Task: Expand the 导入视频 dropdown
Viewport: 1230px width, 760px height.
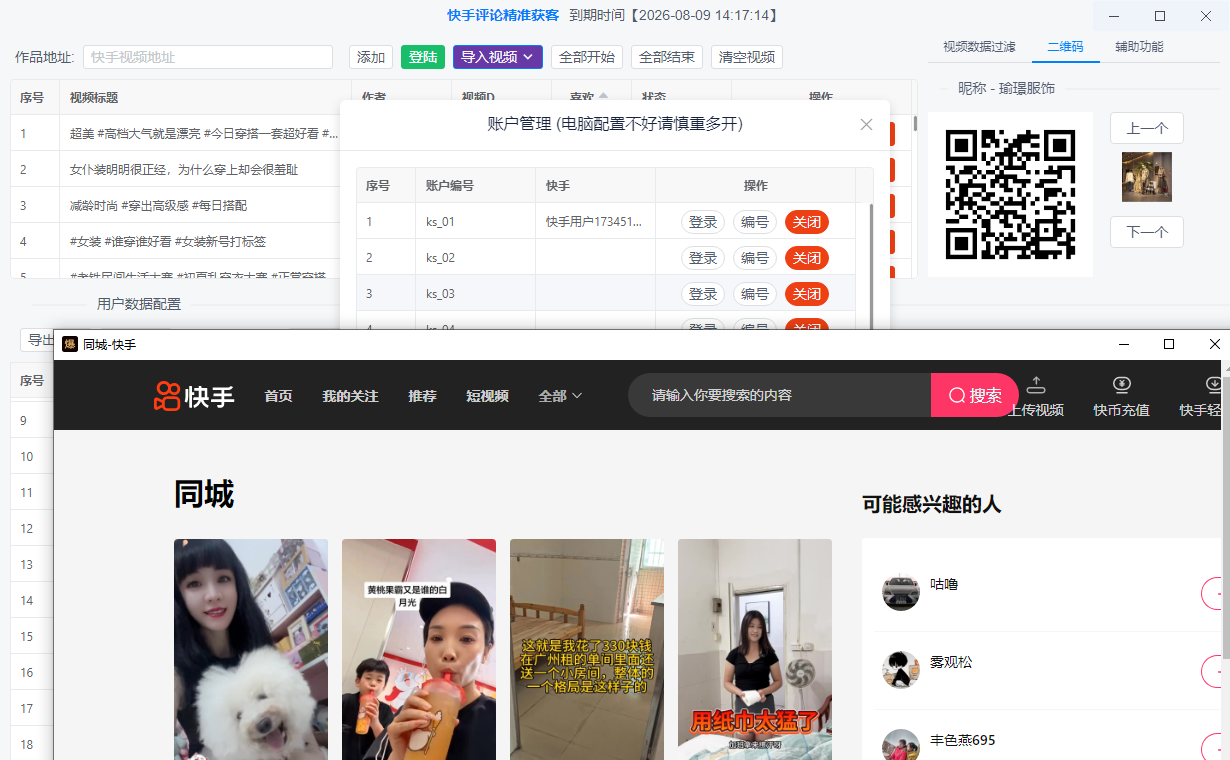Action: point(498,57)
